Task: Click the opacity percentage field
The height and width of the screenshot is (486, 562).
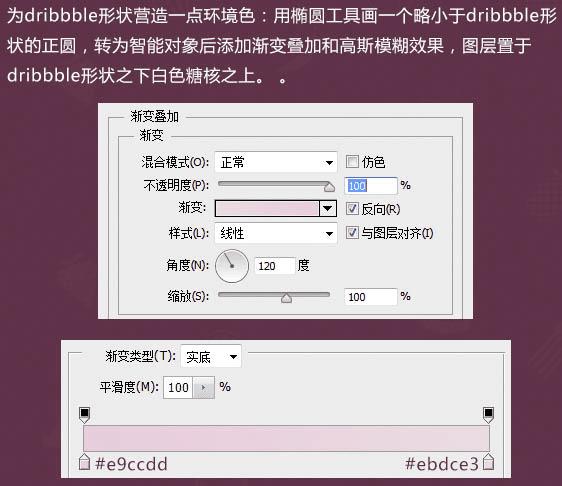Action: point(371,186)
